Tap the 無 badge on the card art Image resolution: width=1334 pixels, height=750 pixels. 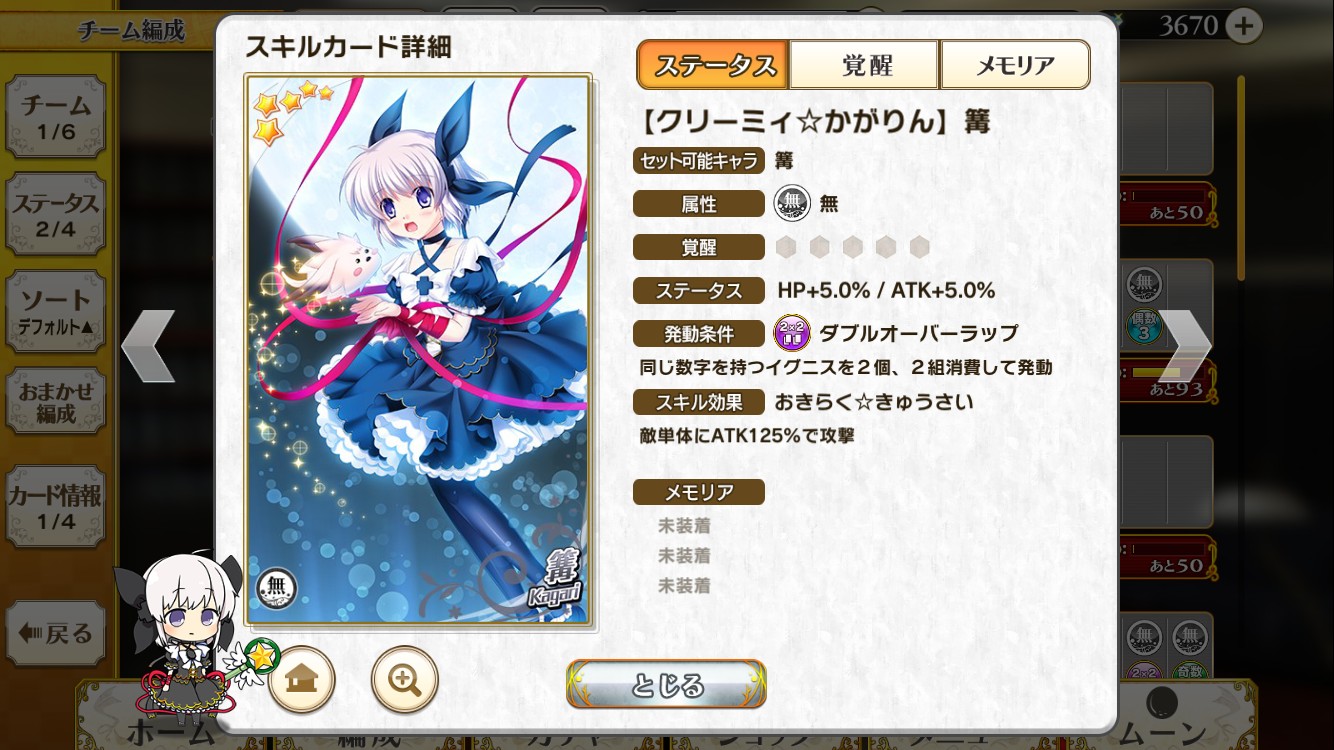(277, 588)
